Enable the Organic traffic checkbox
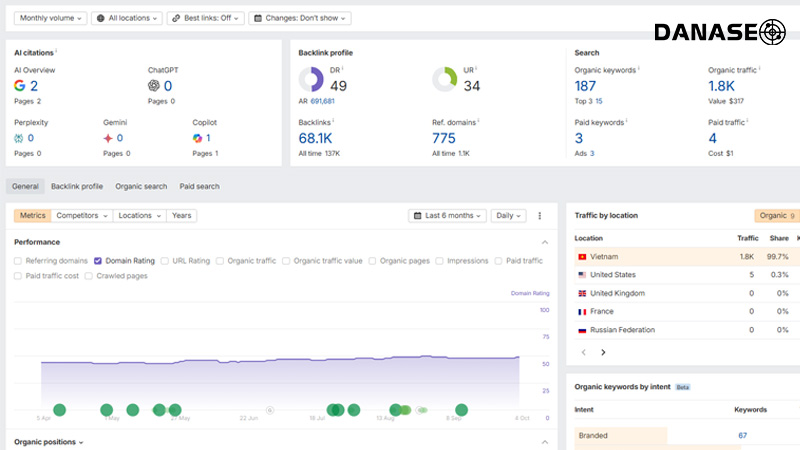 coord(220,261)
